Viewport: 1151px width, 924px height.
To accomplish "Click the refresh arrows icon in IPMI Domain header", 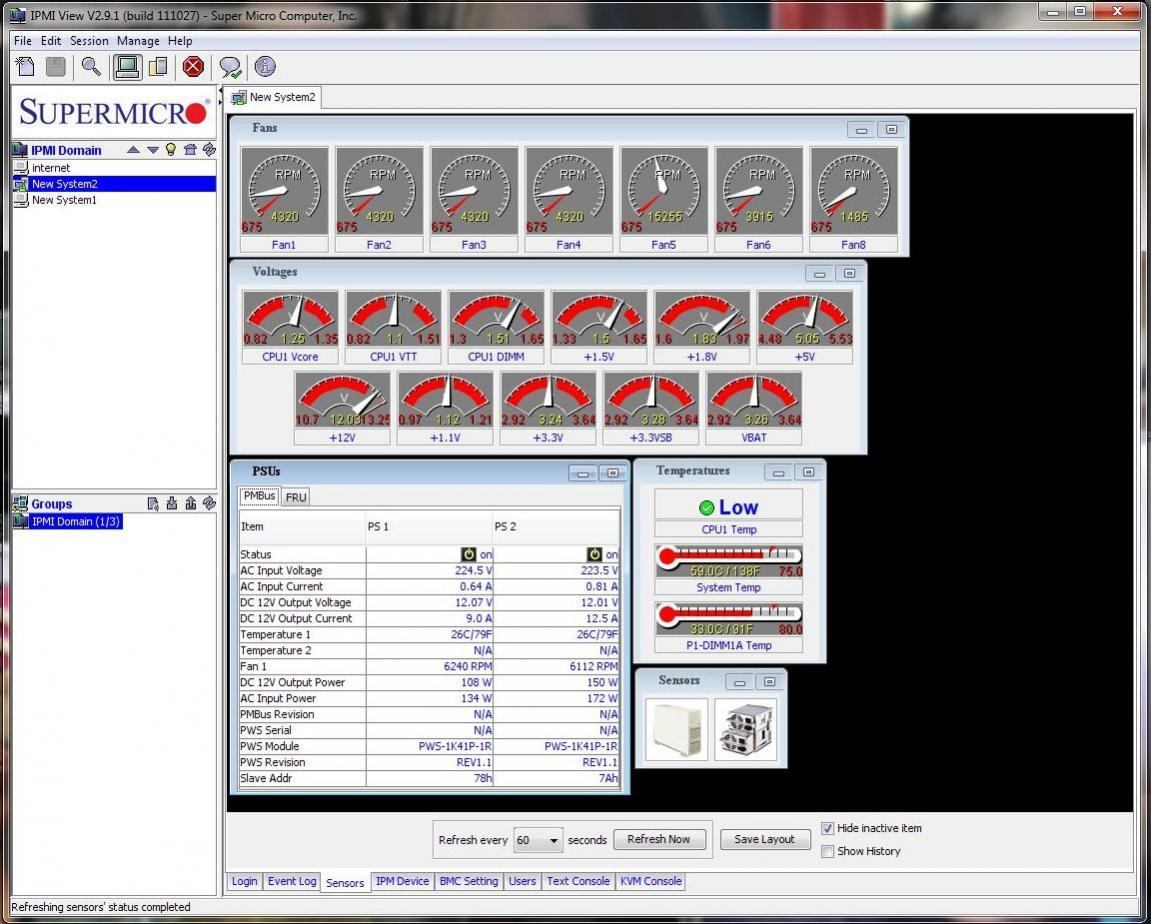I will [x=209, y=150].
